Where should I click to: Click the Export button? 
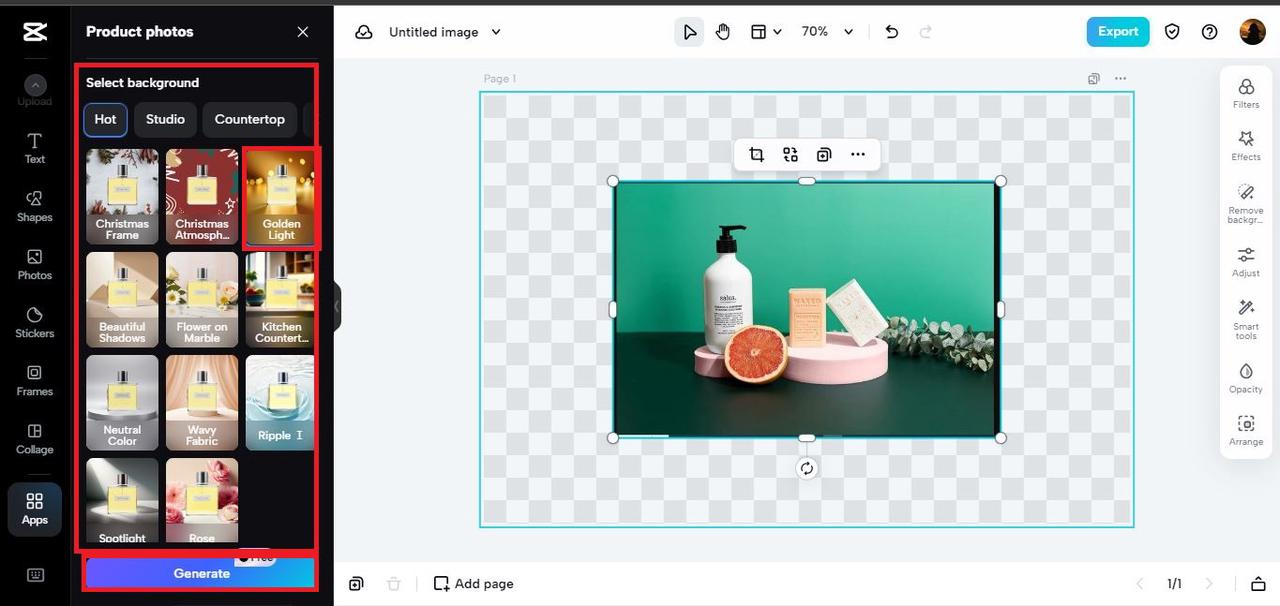click(x=1118, y=31)
